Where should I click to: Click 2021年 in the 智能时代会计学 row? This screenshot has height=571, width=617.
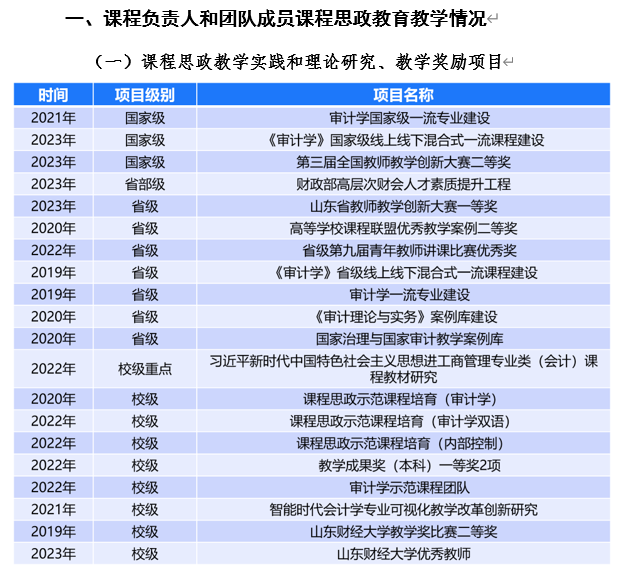point(53,509)
